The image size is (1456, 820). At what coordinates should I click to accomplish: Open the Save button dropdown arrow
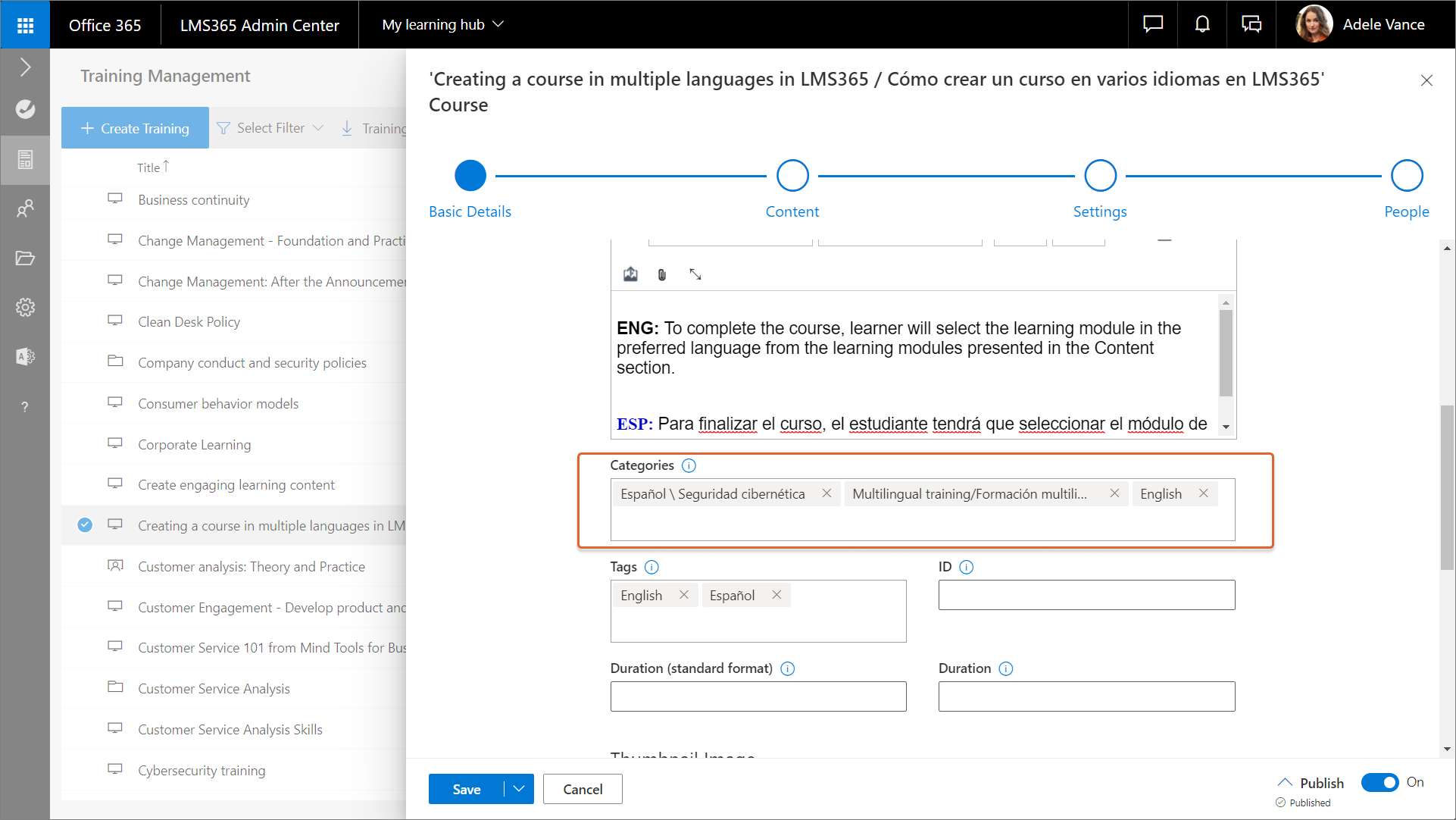pos(519,789)
